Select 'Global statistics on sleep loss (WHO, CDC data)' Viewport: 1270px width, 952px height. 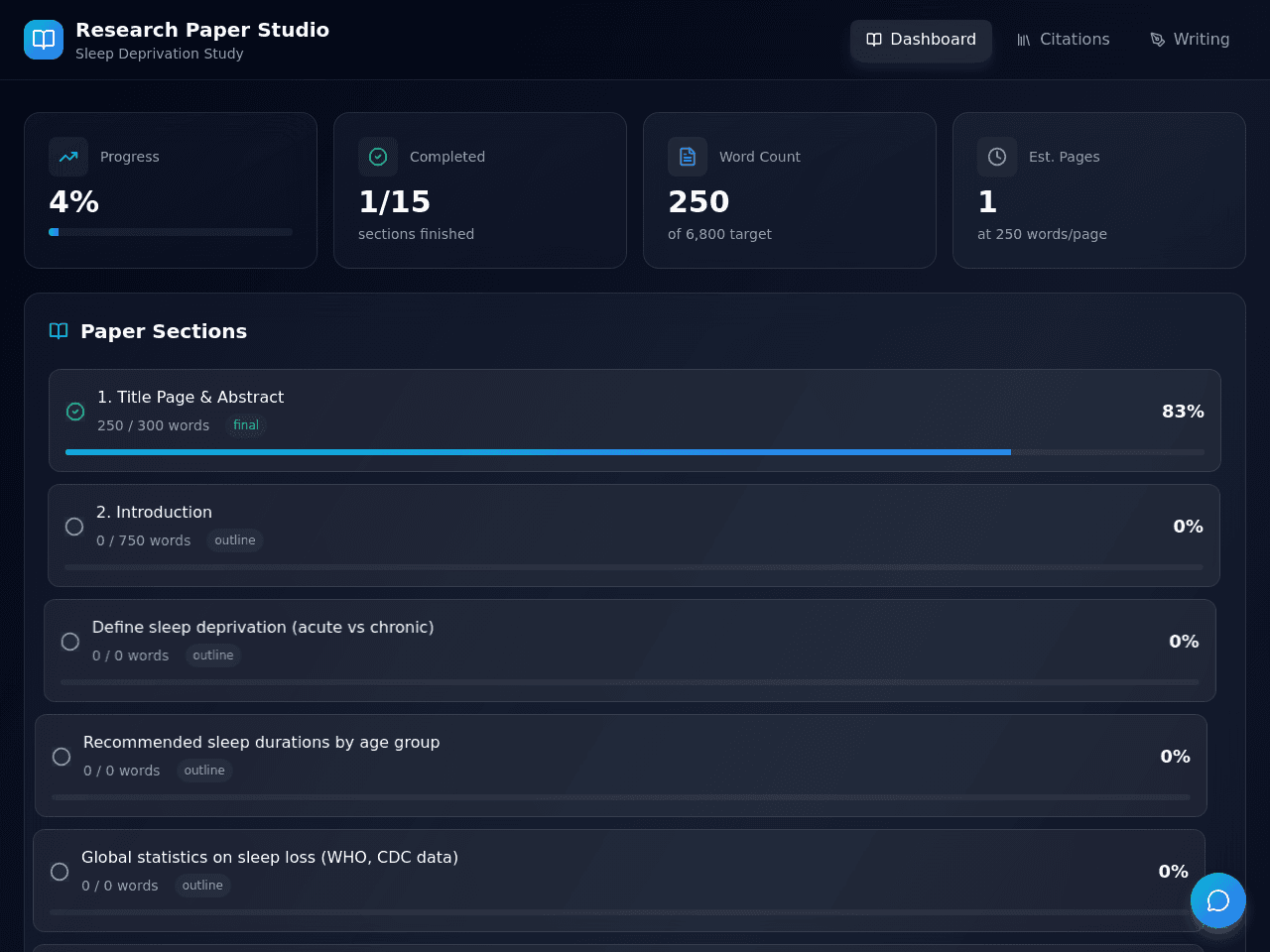619,881
